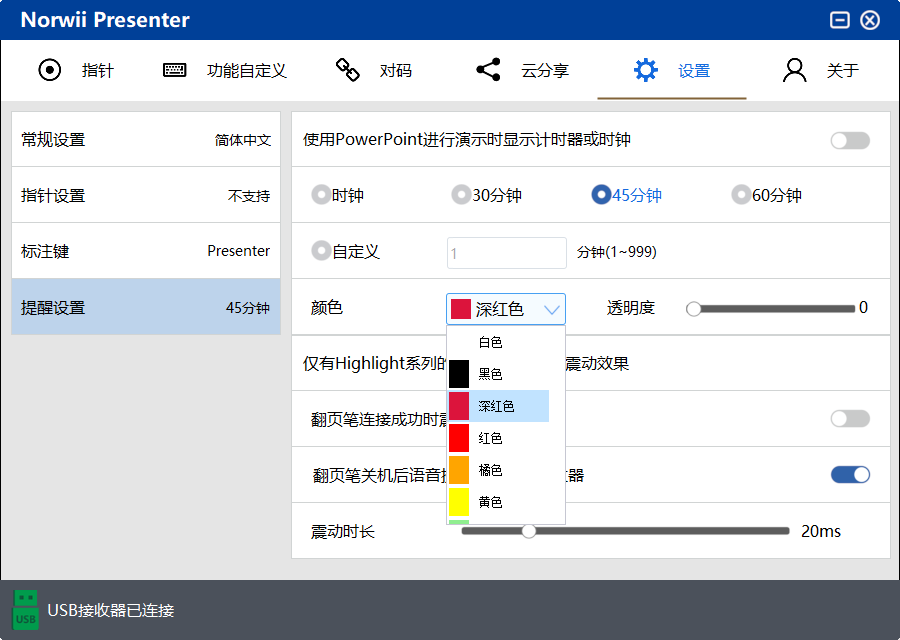Choose 红色 from the color list
Image resolution: width=900 pixels, height=640 pixels.
point(498,438)
